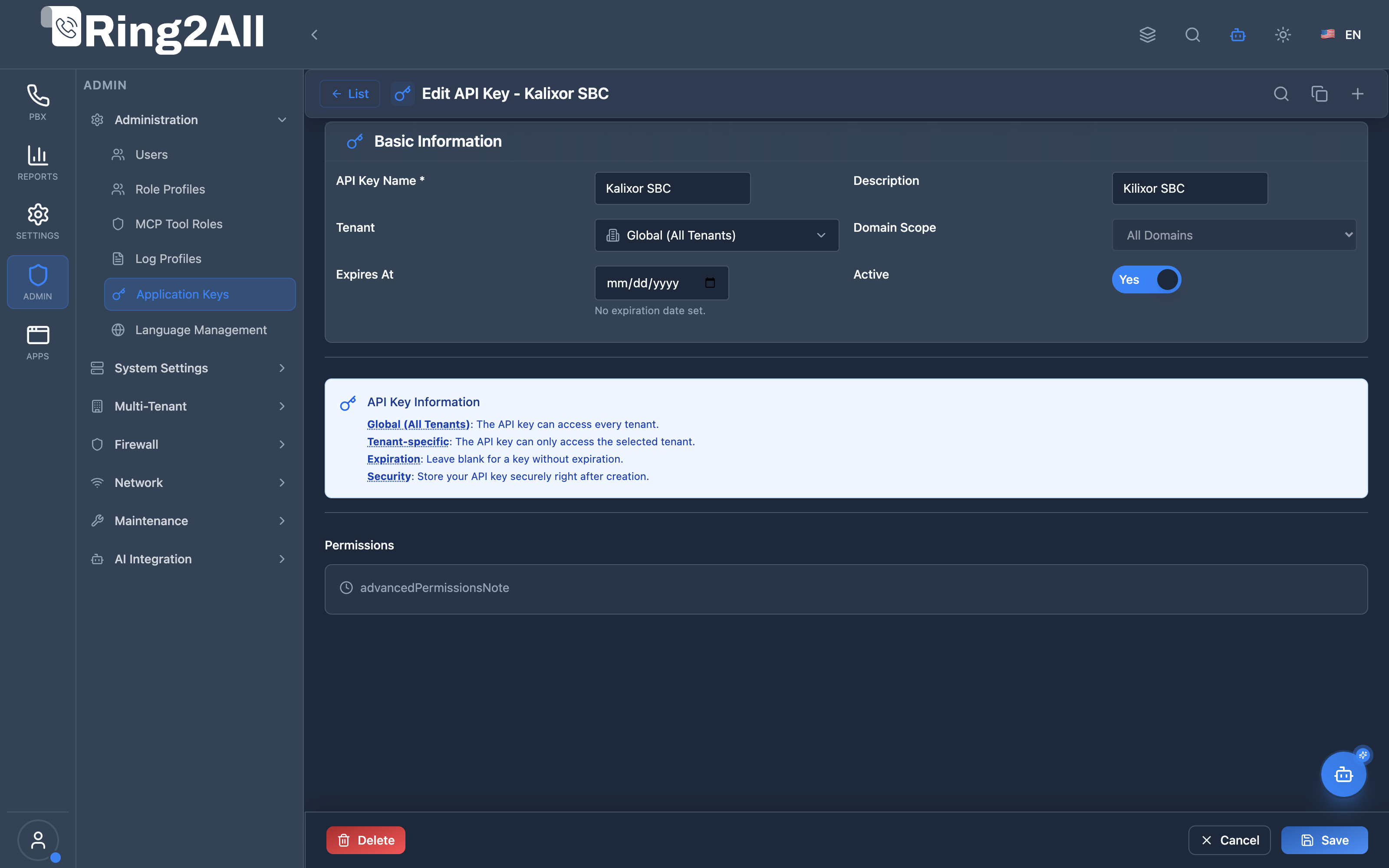The height and width of the screenshot is (868, 1389).
Task: Click the AI robot icon in header
Action: tap(1238, 34)
